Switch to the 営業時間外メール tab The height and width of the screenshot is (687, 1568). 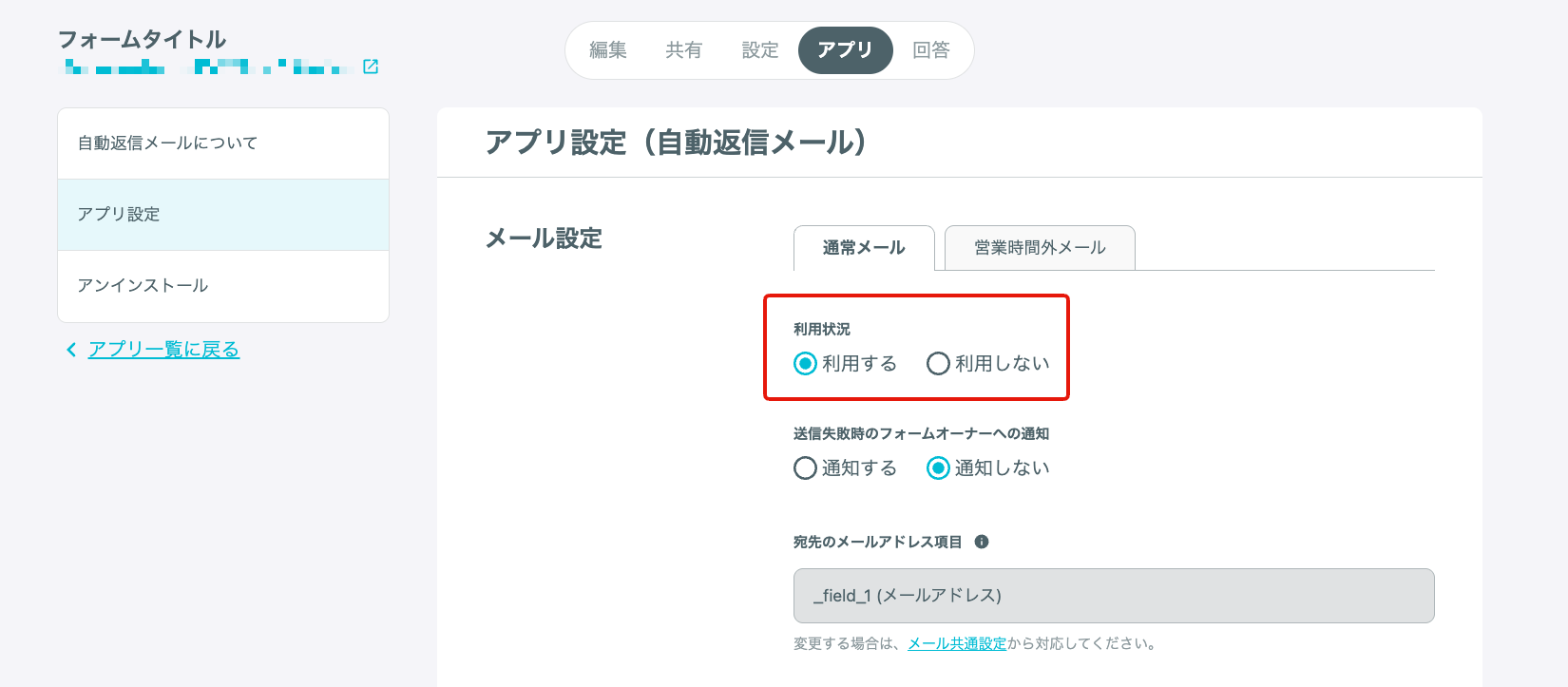coord(1040,248)
